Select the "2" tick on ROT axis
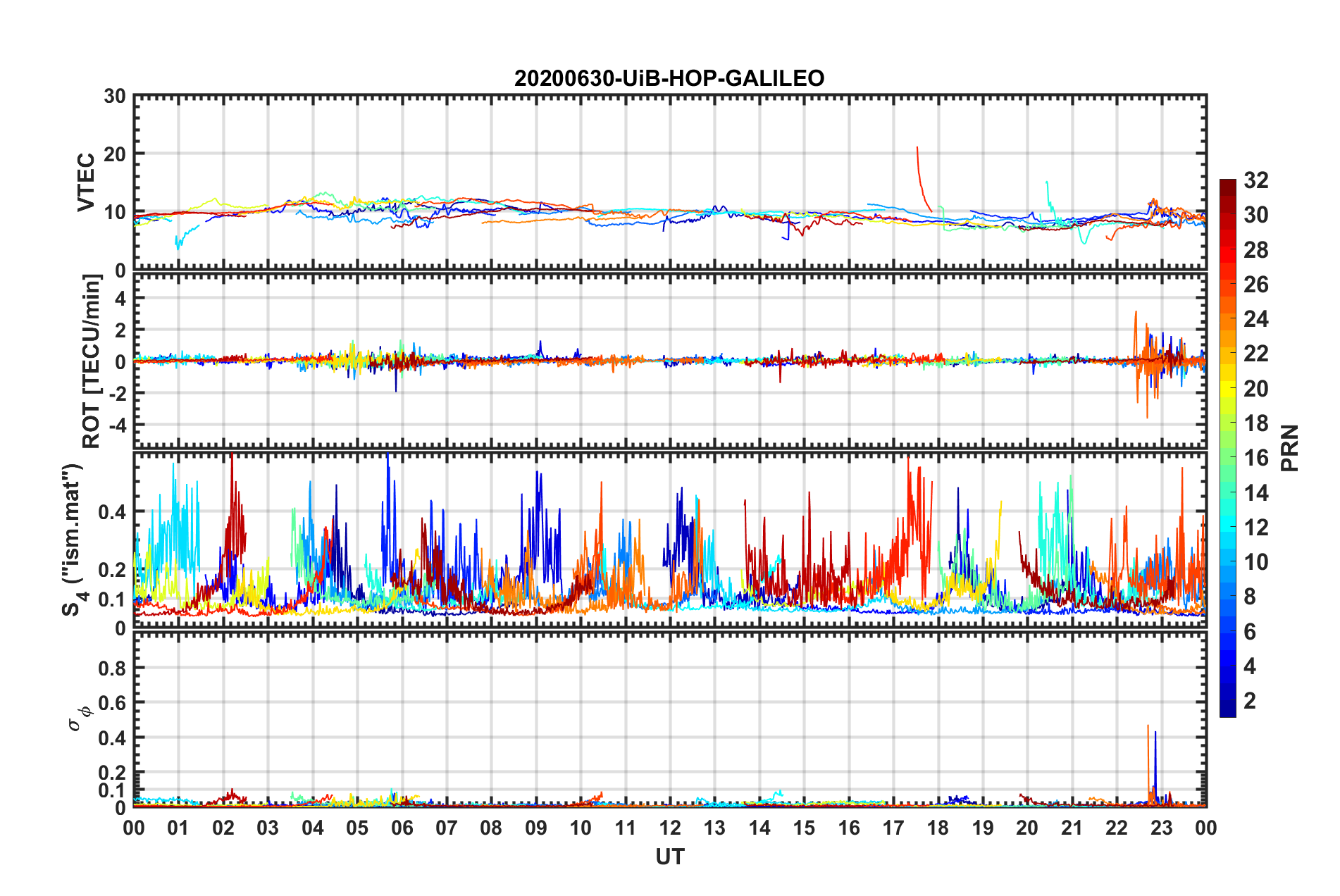1340x896 pixels. pyautogui.click(x=120, y=330)
